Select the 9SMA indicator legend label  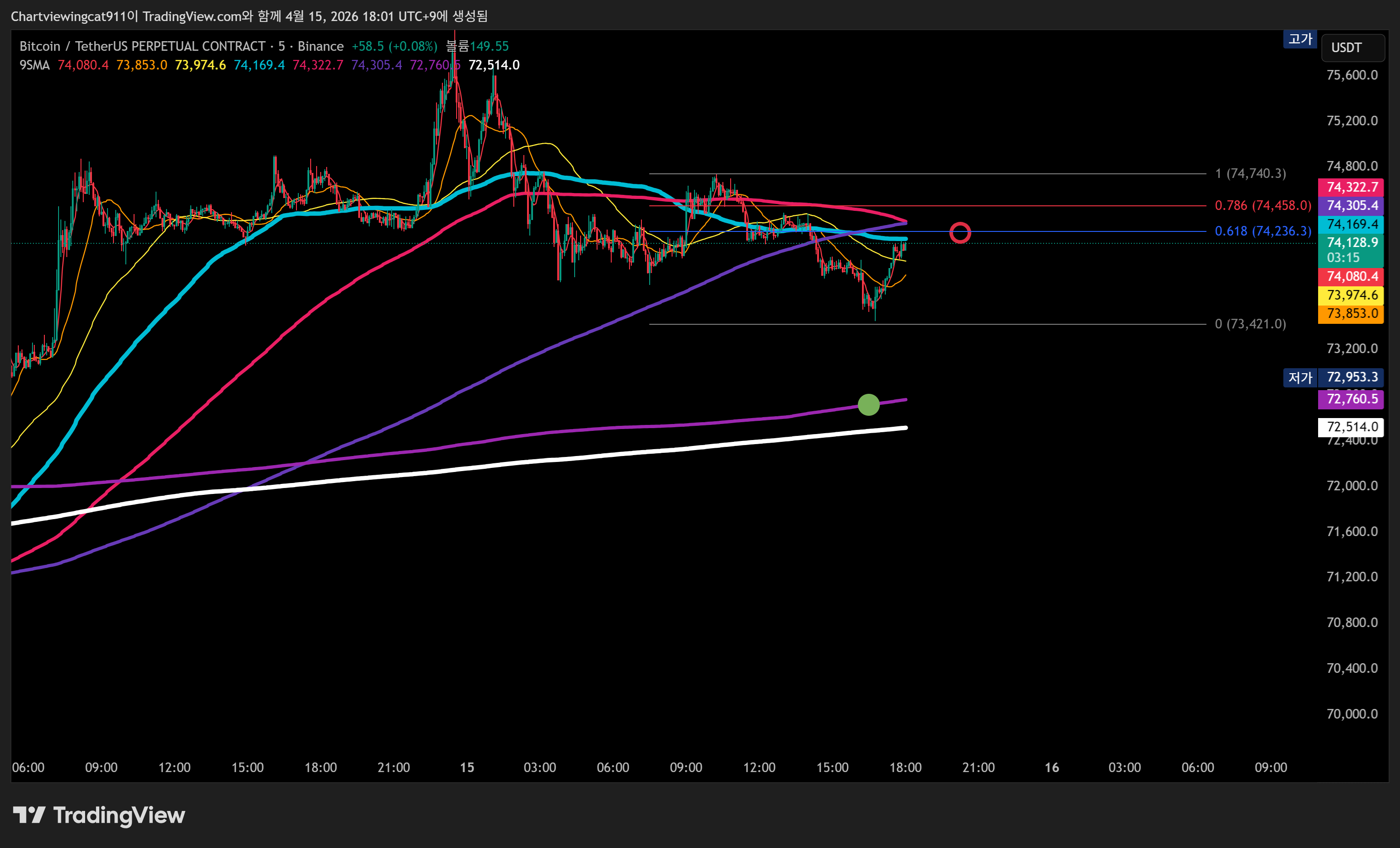click(34, 65)
